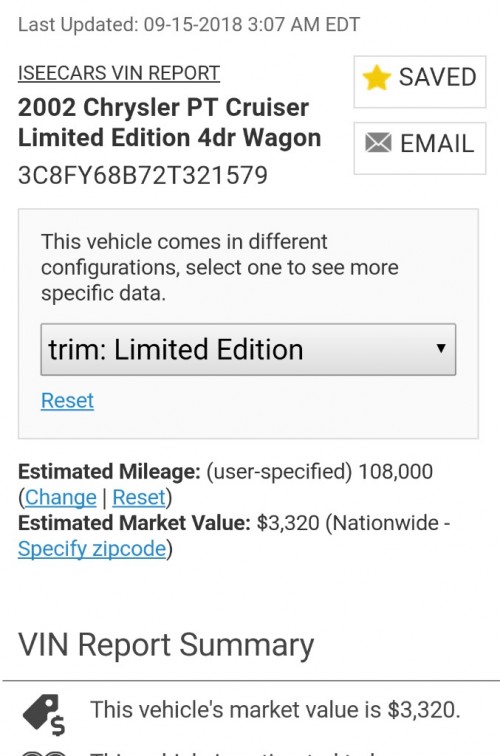The height and width of the screenshot is (756, 500).
Task: Click the Estimated Market Value label
Action: (134, 523)
